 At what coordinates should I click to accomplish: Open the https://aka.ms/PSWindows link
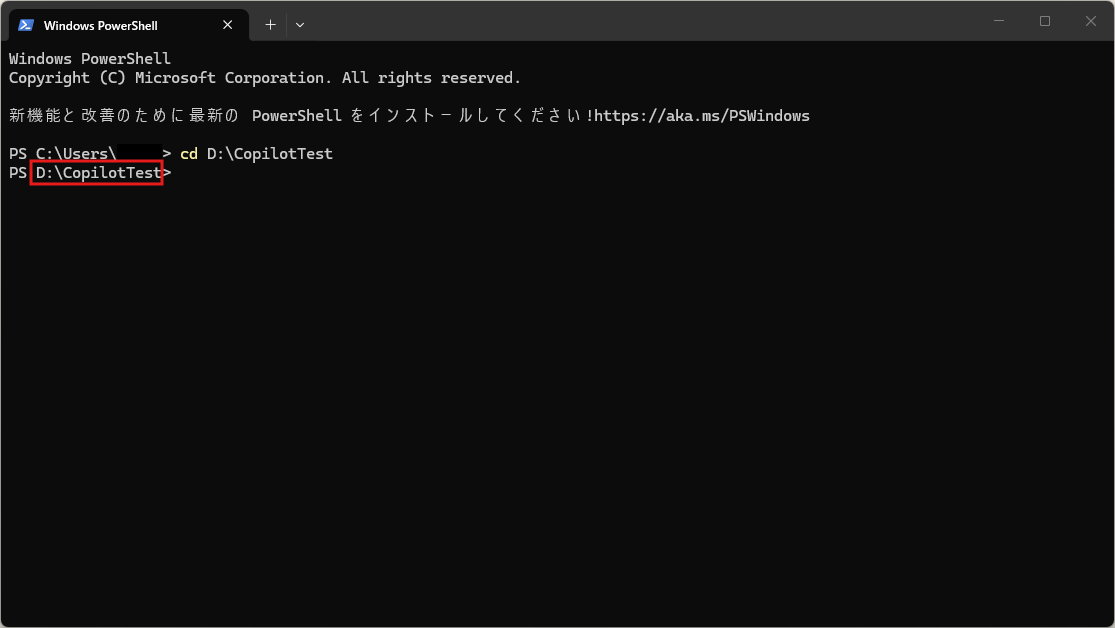[702, 116]
